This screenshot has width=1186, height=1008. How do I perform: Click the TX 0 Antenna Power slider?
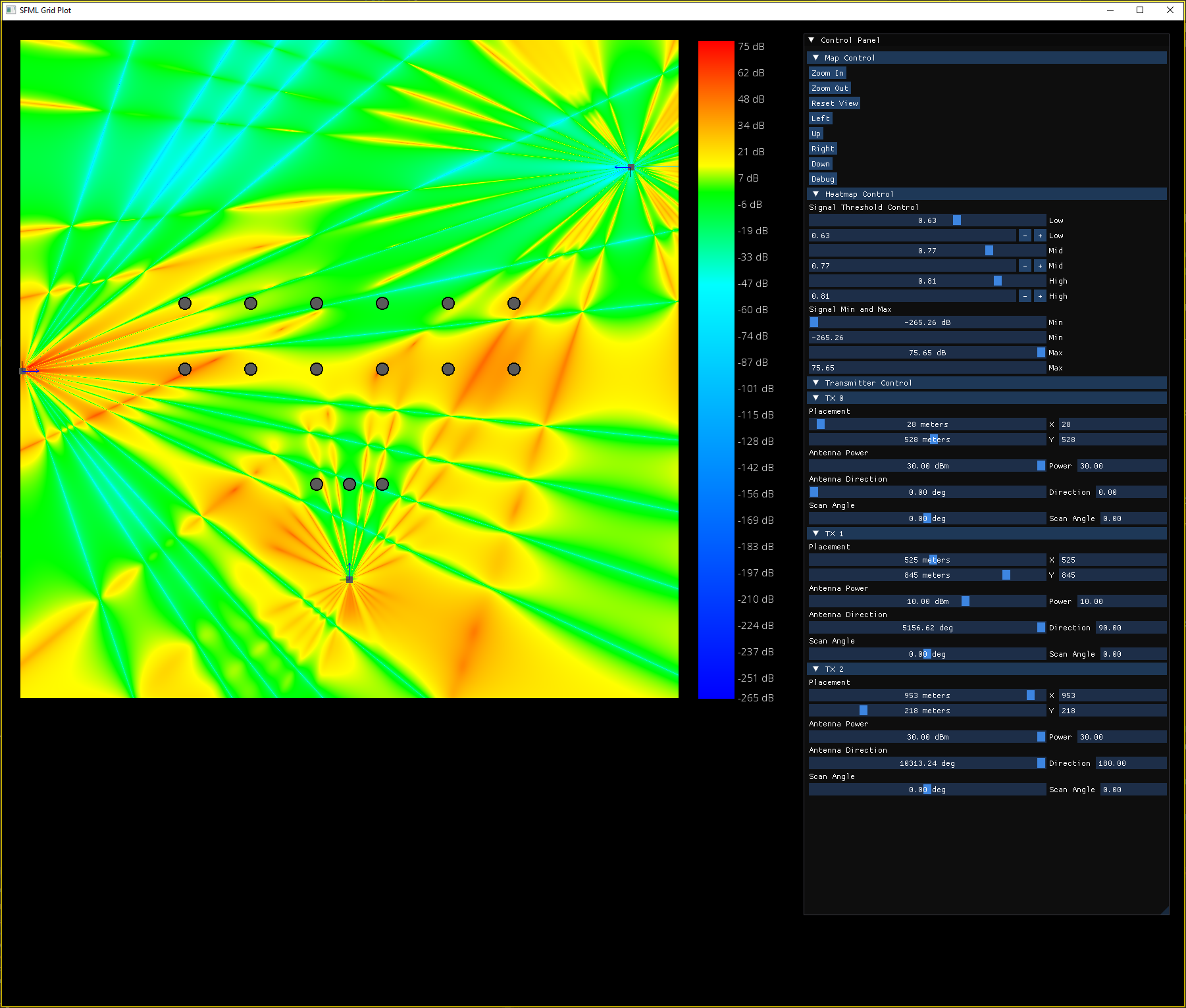927,466
